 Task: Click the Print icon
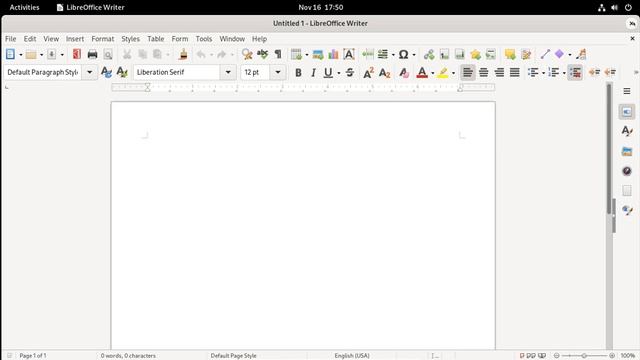[92, 54]
